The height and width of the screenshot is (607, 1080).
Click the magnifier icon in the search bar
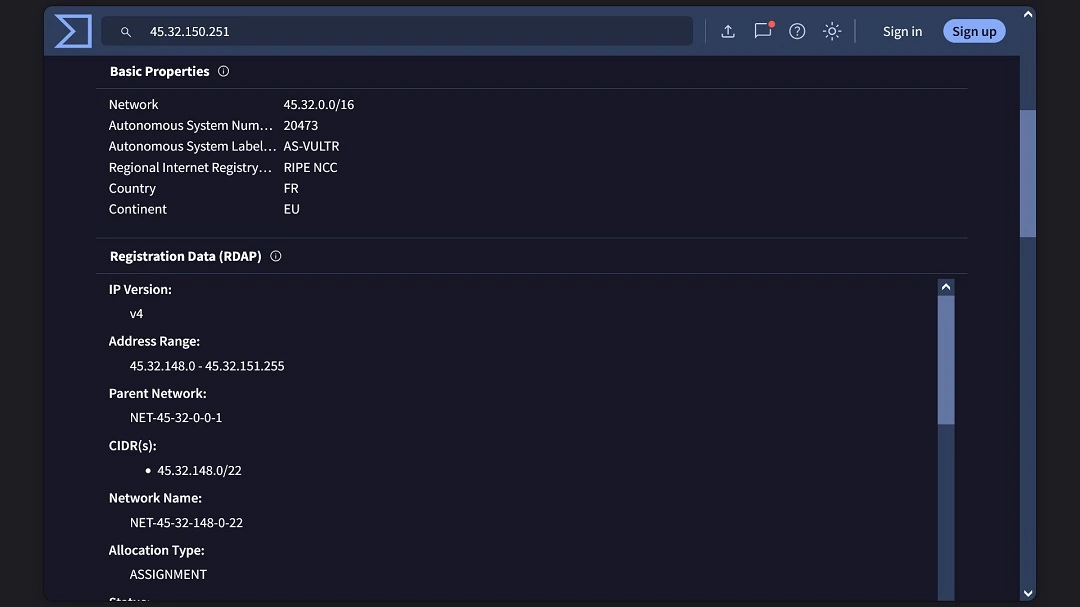pyautogui.click(x=126, y=31)
